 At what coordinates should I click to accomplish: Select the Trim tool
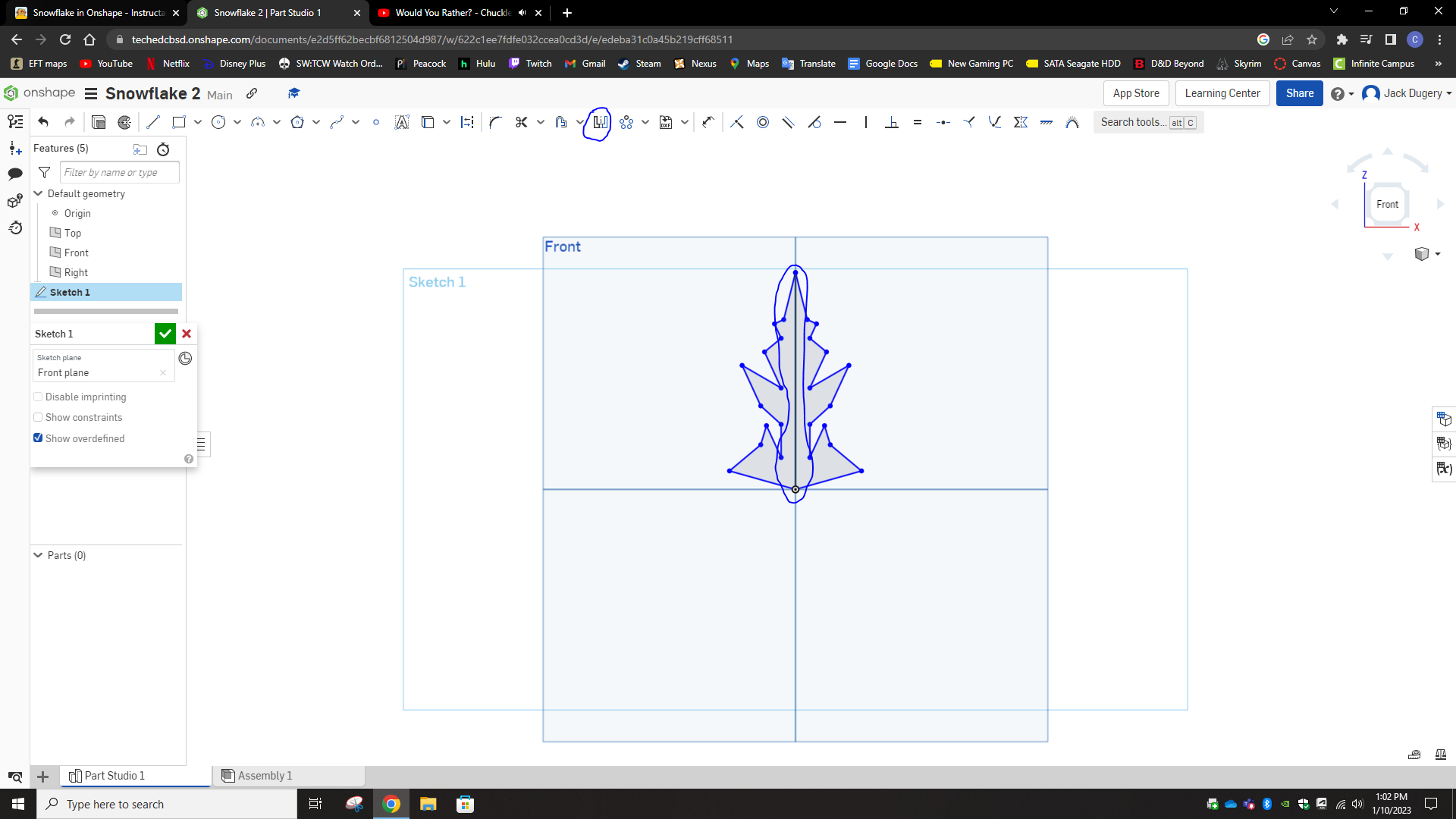tap(521, 121)
